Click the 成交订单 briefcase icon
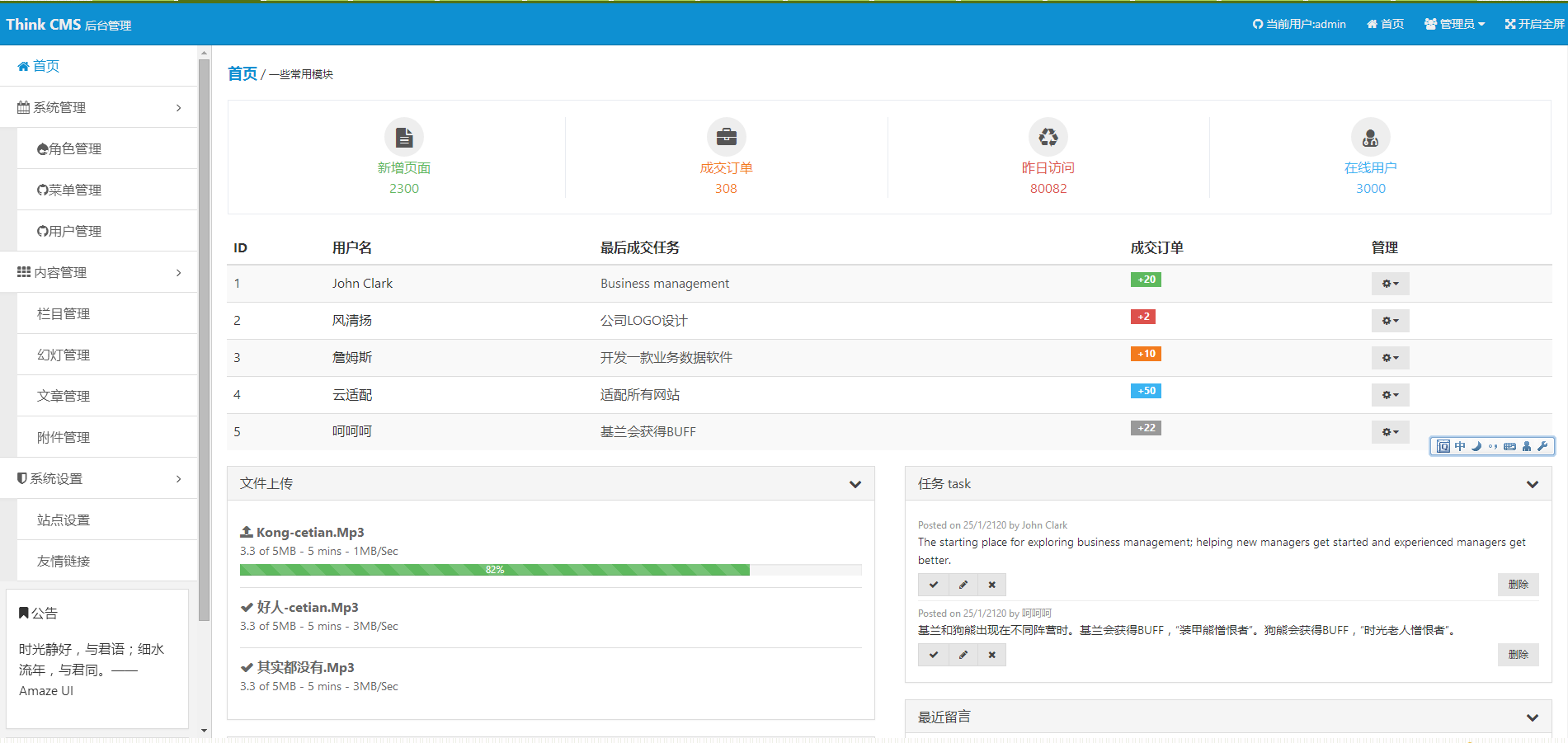The width and height of the screenshot is (1568, 743). click(x=727, y=137)
